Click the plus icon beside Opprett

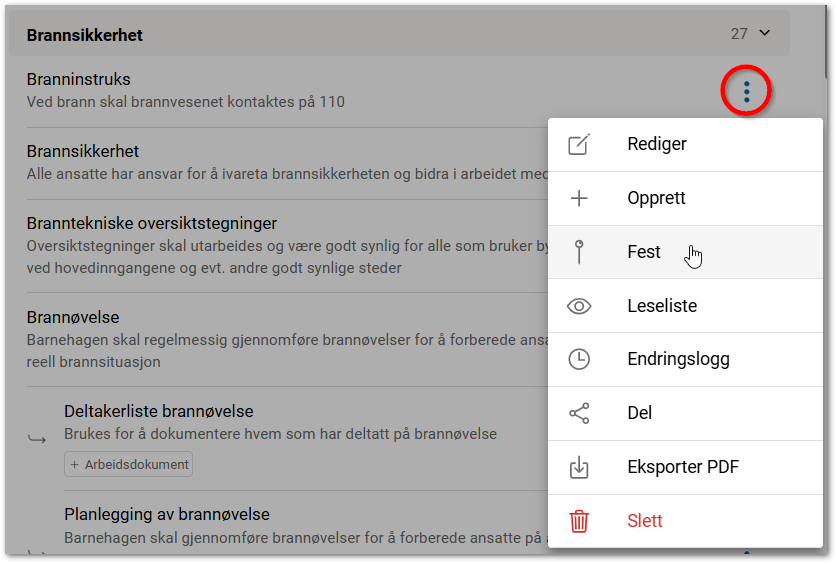pyautogui.click(x=579, y=198)
